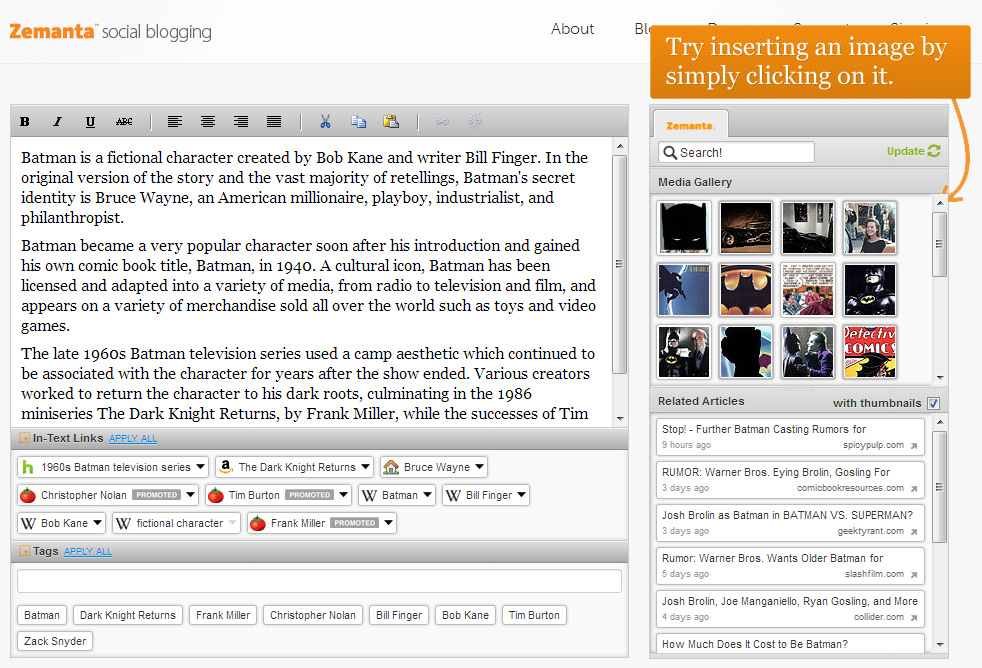982x668 pixels.
Task: Click APPLY ALL for In-Text Links
Action: click(133, 438)
